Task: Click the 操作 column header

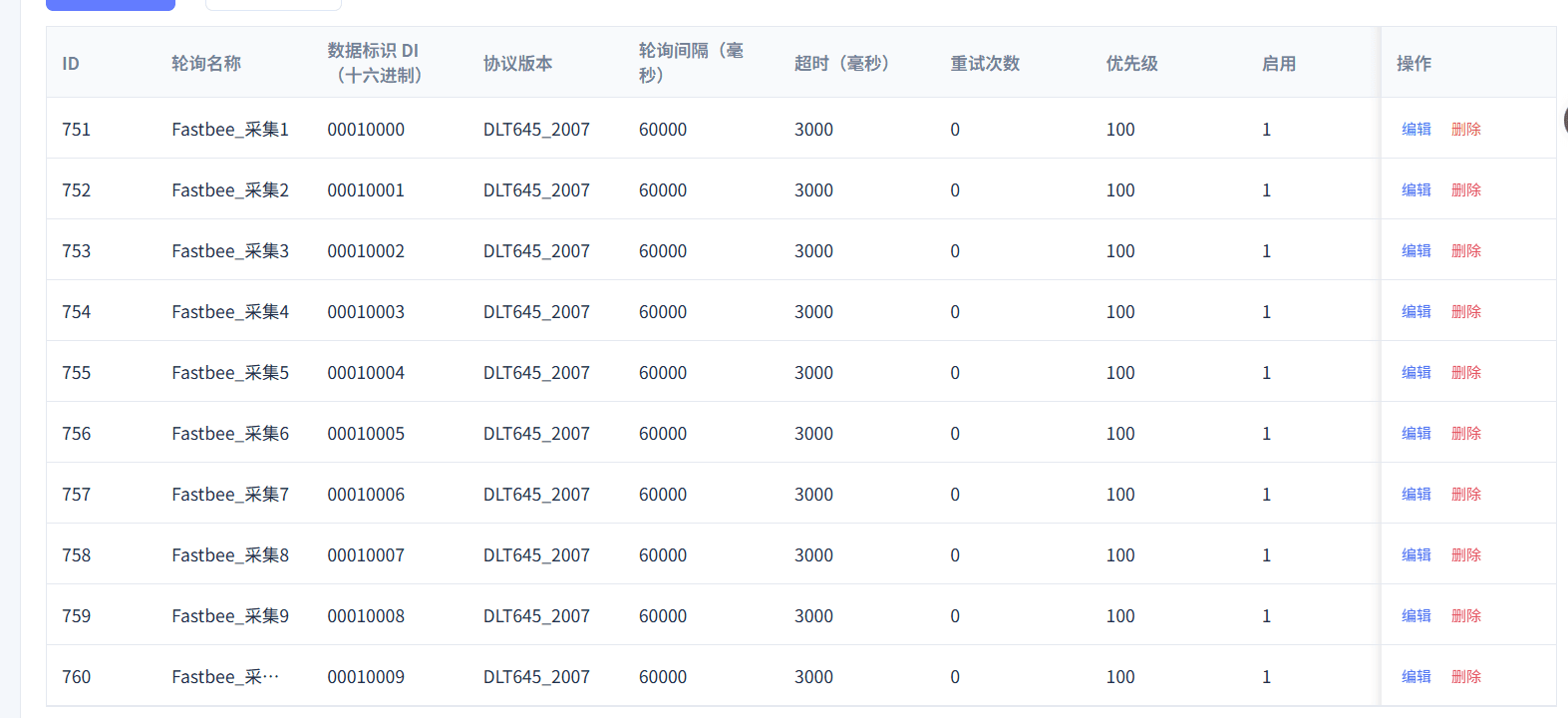Action: 1413,63
